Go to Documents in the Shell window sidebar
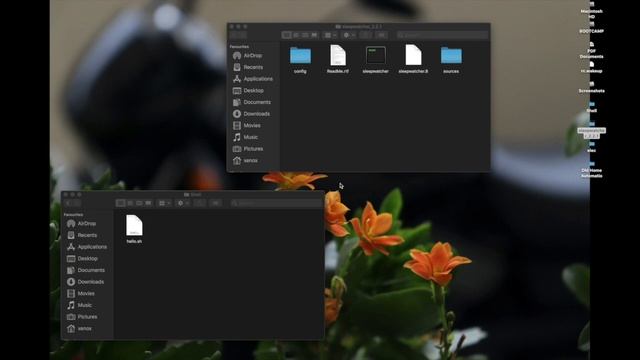The height and width of the screenshot is (360, 640). click(87, 270)
